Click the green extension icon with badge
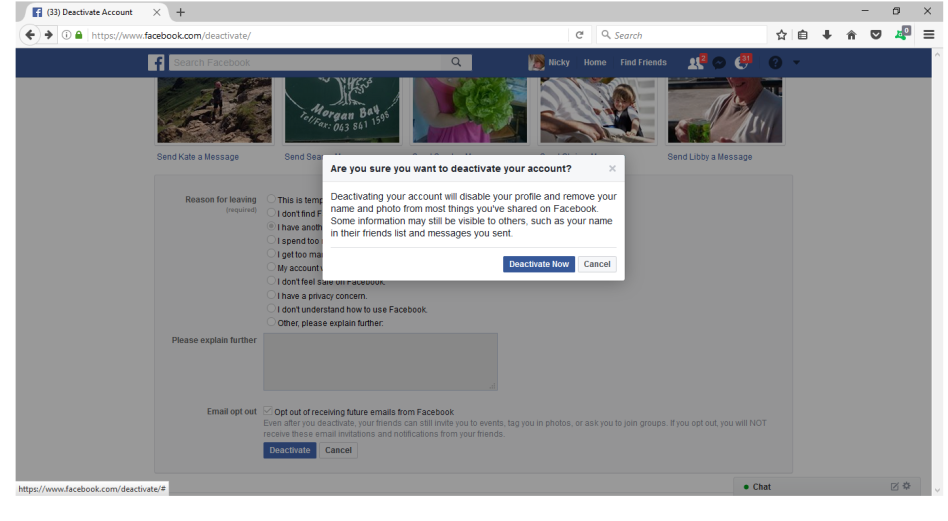The width and height of the screenshot is (948, 521). (x=902, y=34)
